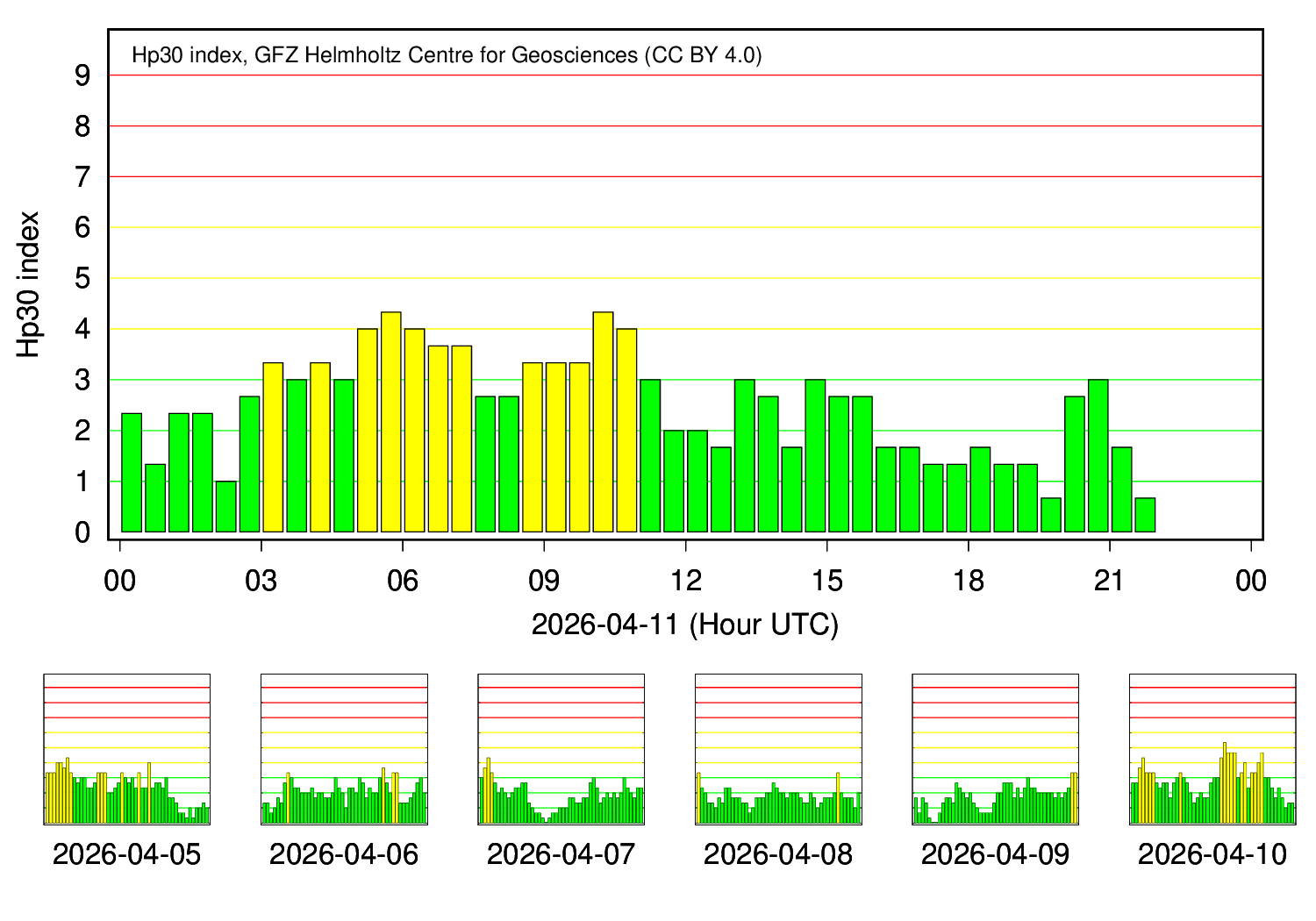View the 2026-04-08 thumbnail plot

coord(778,749)
